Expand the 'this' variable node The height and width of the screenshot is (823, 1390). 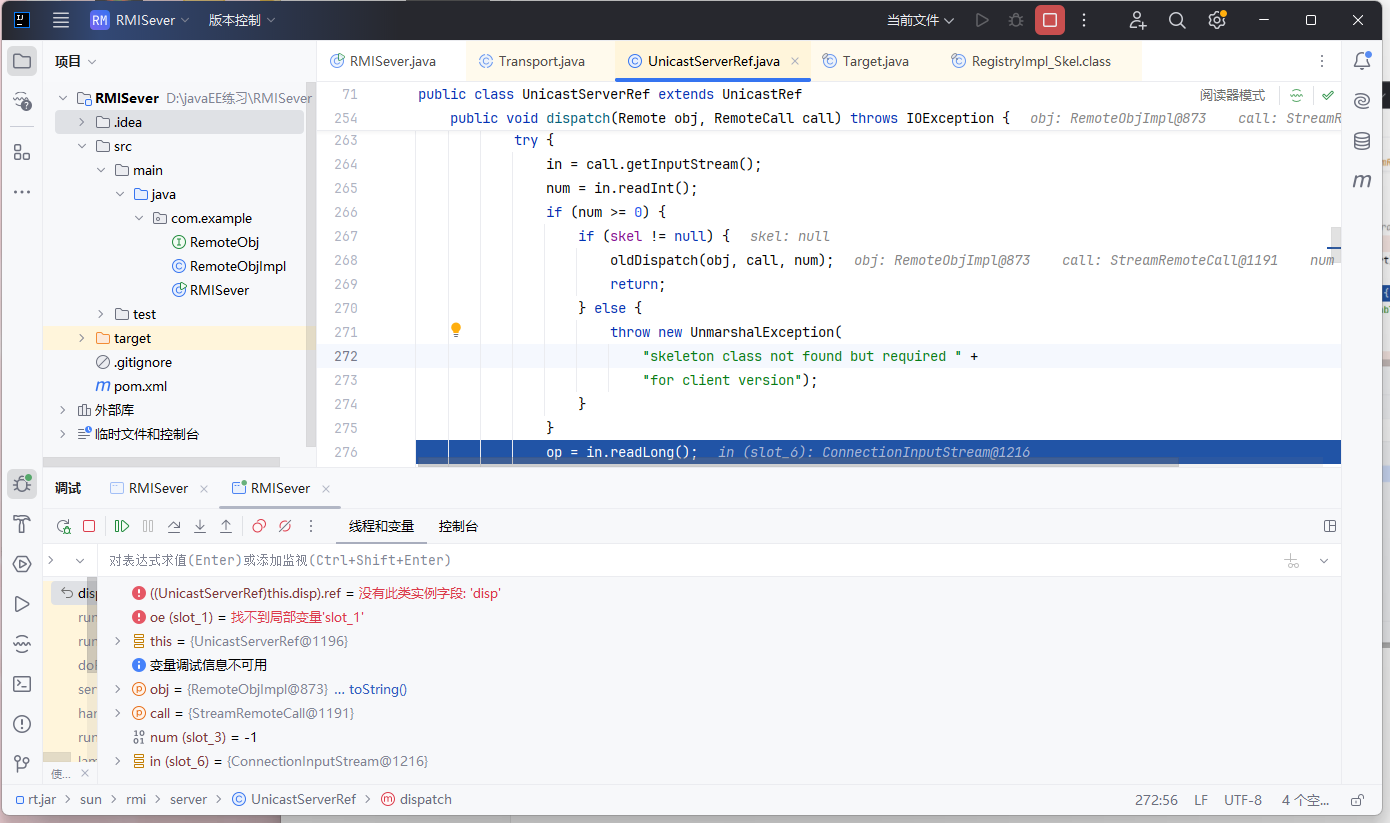coord(117,641)
